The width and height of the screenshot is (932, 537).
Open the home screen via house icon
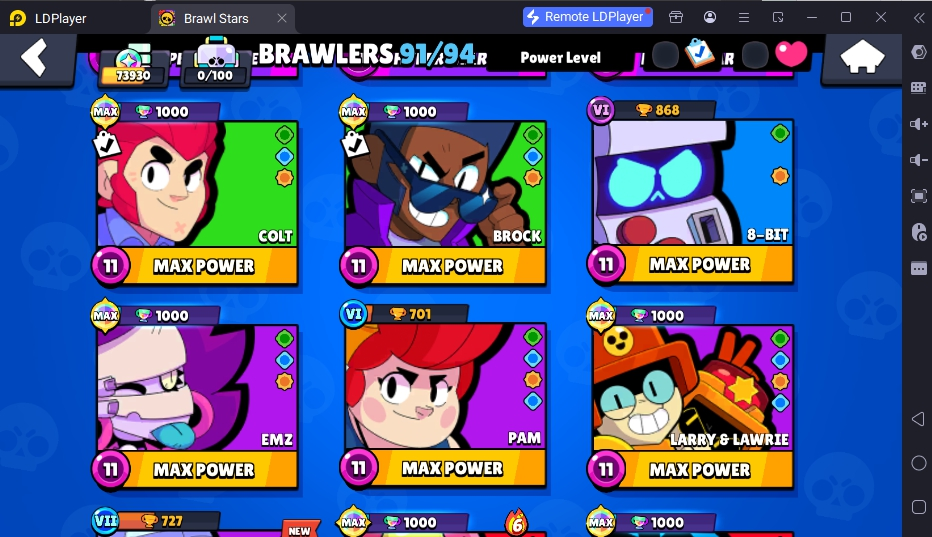[862, 57]
